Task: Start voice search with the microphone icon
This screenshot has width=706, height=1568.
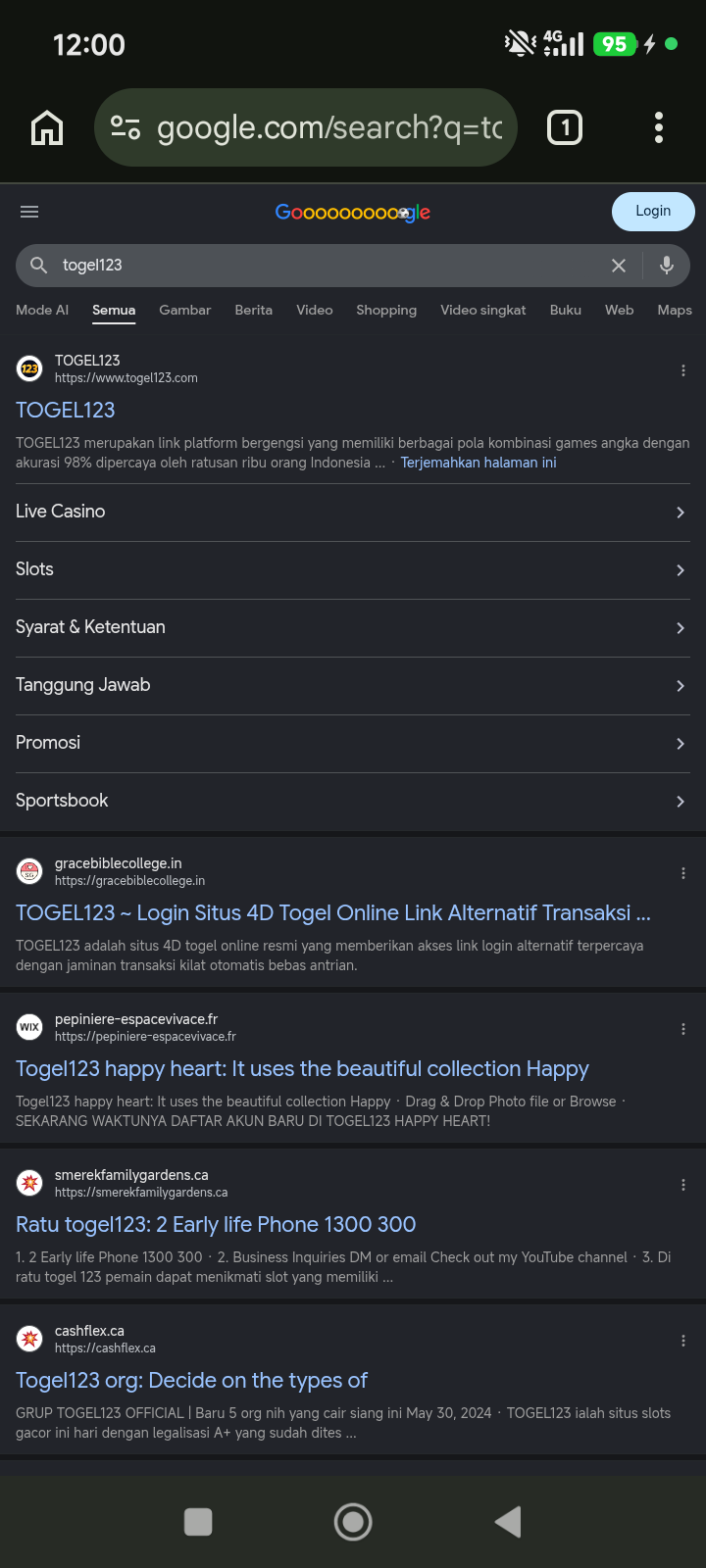Action: (667, 266)
